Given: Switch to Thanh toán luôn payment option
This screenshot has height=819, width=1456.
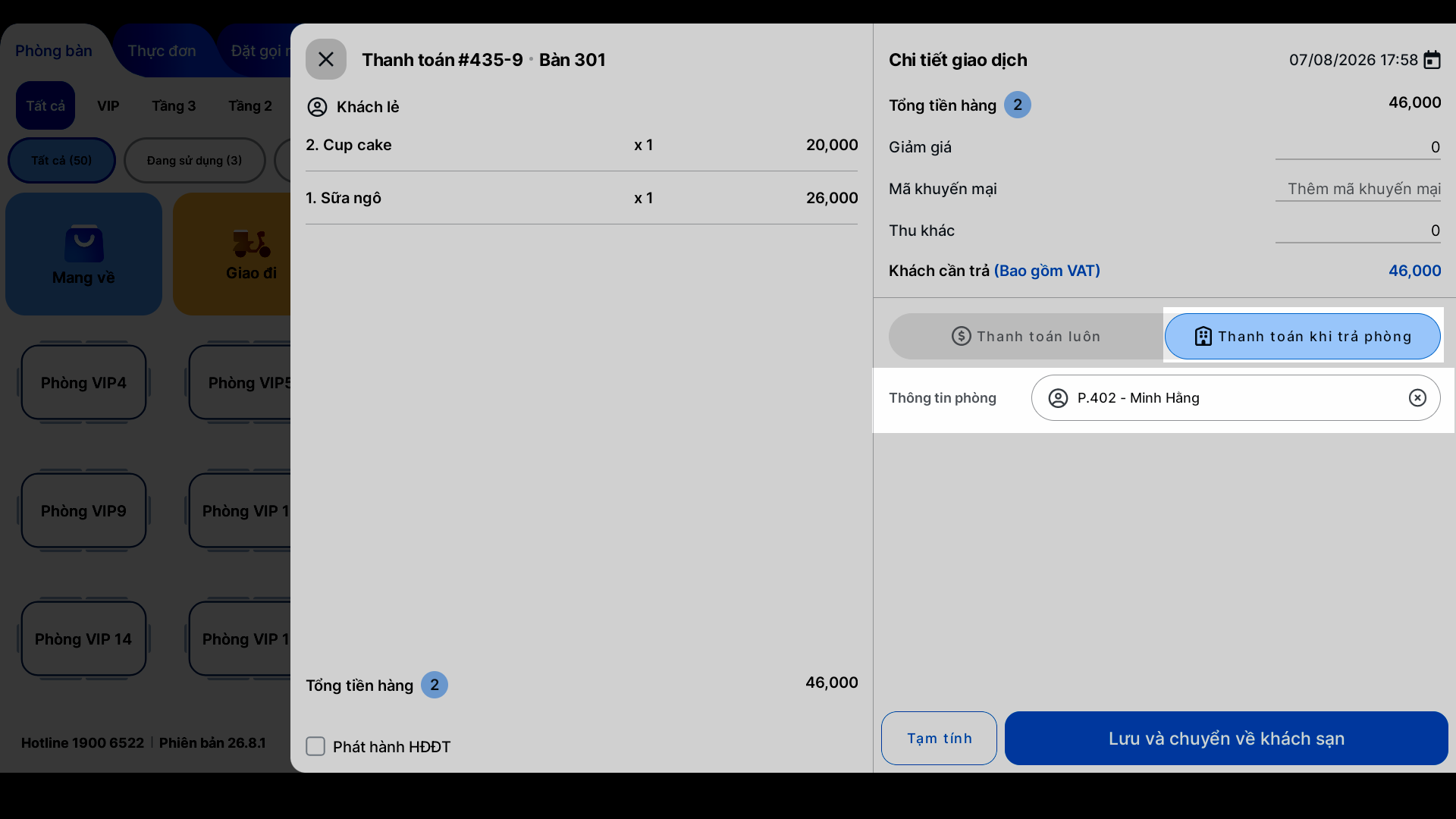Looking at the screenshot, I should click(x=1026, y=337).
